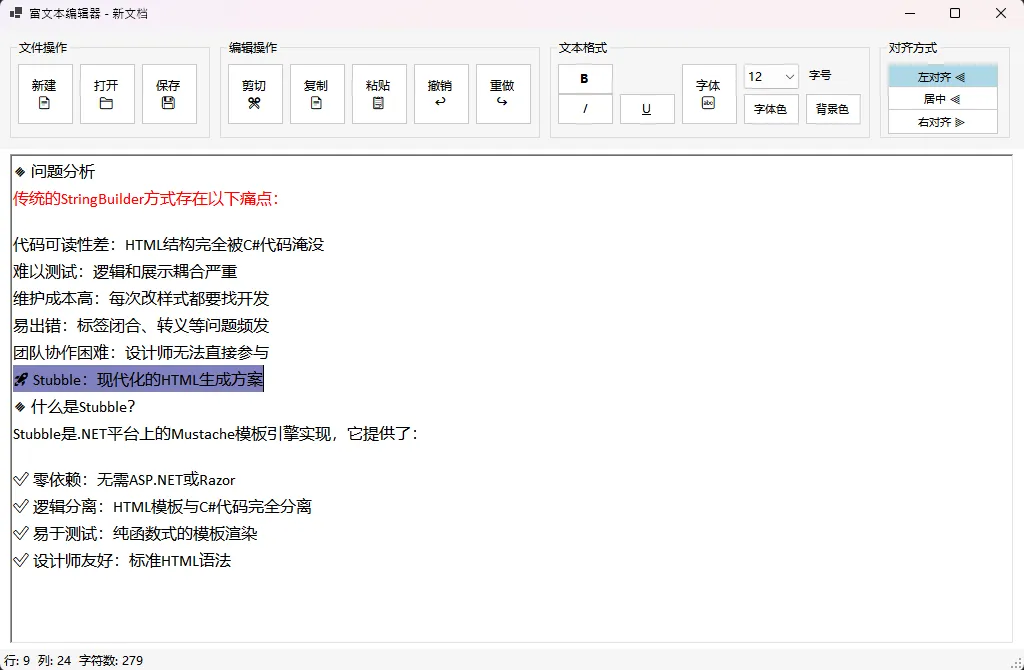Toggle underline formatting with U
This screenshot has height=670, width=1024.
coord(647,109)
